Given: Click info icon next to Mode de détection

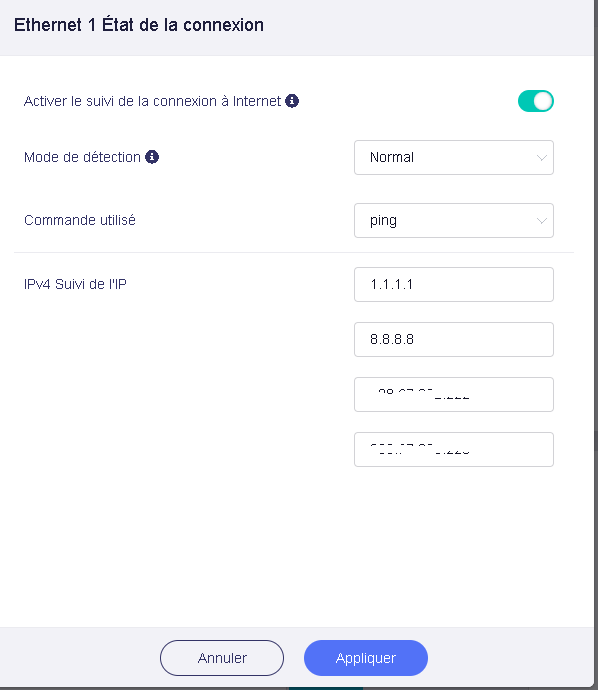Looking at the screenshot, I should tap(152, 157).
